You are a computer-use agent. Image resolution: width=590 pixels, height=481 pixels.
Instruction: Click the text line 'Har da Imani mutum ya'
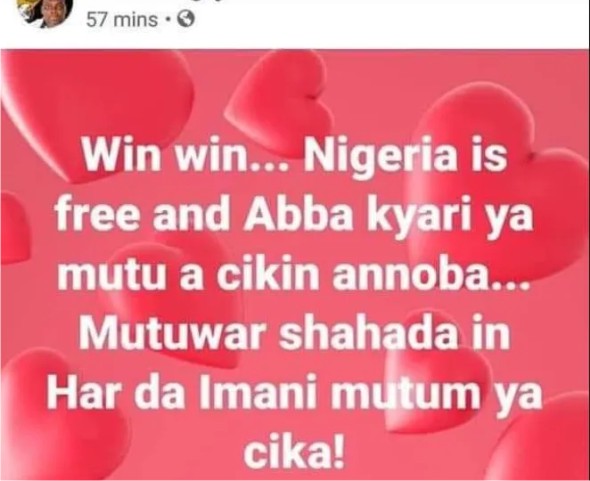click(295, 395)
